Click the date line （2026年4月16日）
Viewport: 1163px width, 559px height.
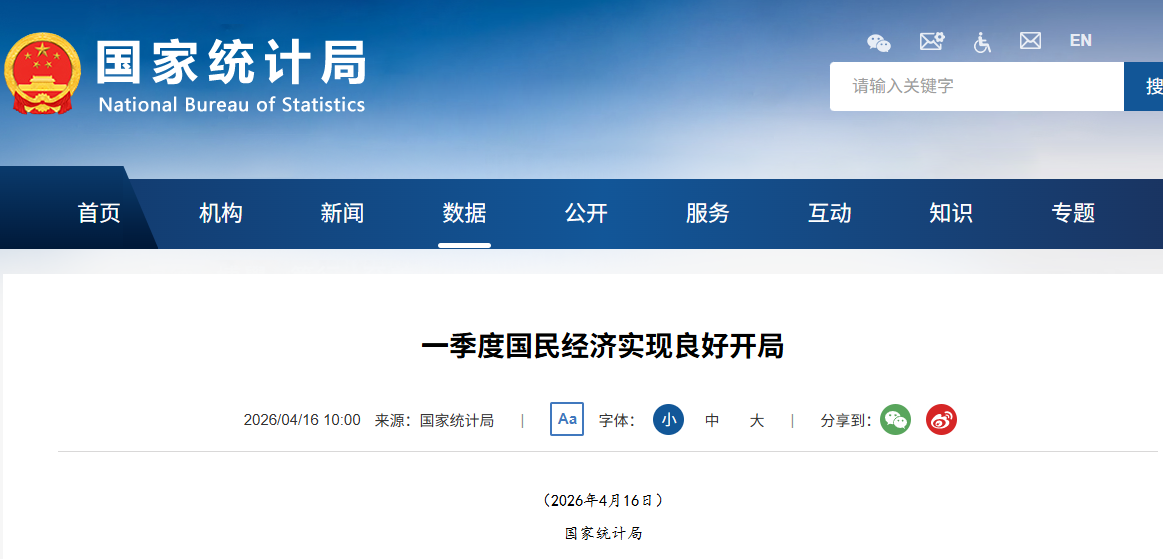coord(602,500)
